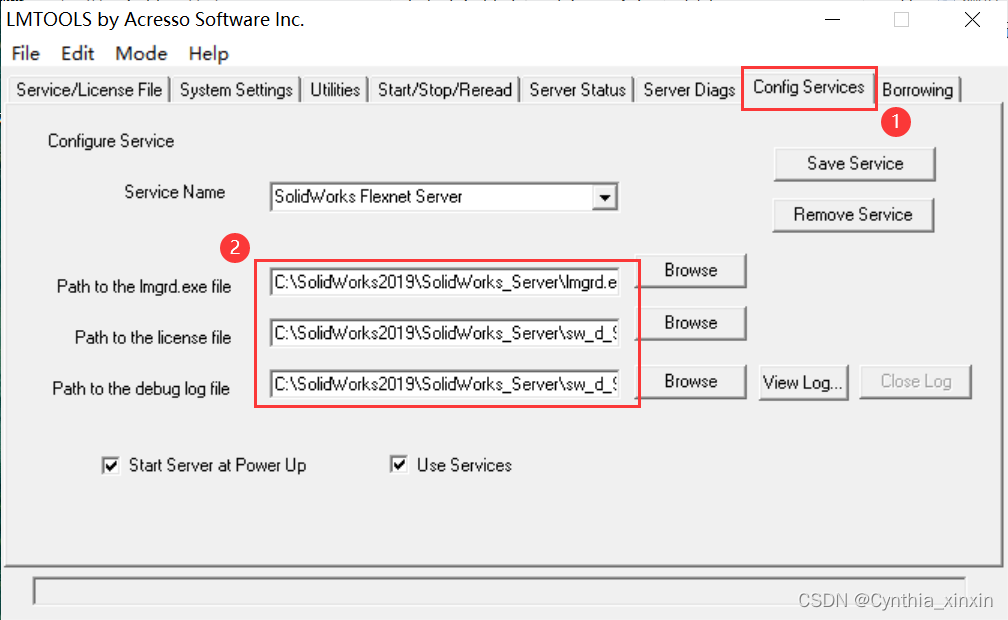Switch to System Settings tab
Screen dimensions: 1008x620
(236, 89)
